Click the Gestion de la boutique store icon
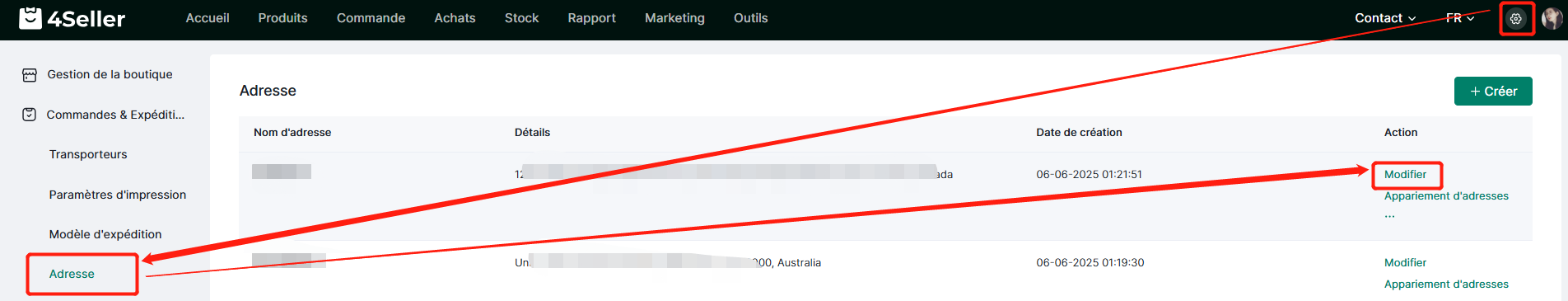The image size is (1568, 301). coord(30,75)
